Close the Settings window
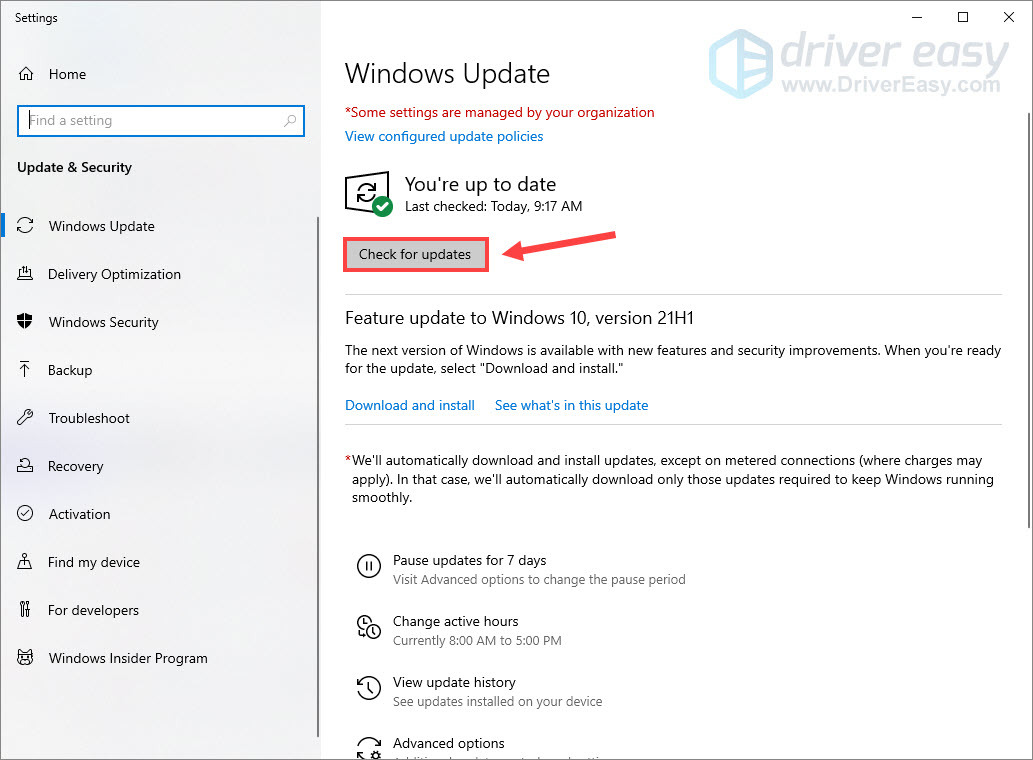This screenshot has height=760, width=1033. tap(1009, 17)
